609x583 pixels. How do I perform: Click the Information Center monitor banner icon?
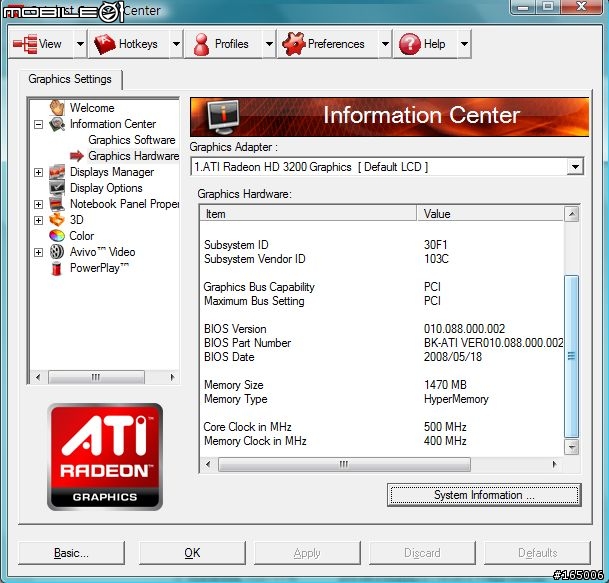pos(223,117)
